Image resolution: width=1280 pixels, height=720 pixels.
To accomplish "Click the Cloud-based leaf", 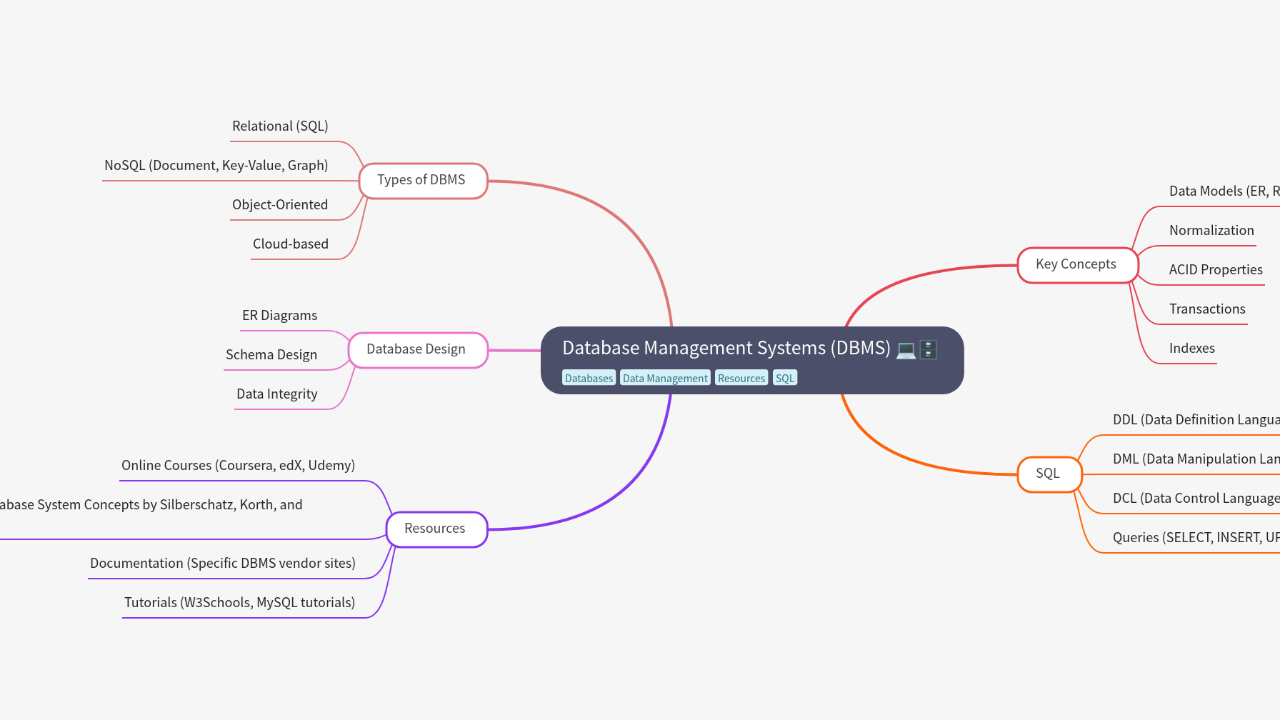I will [x=290, y=243].
